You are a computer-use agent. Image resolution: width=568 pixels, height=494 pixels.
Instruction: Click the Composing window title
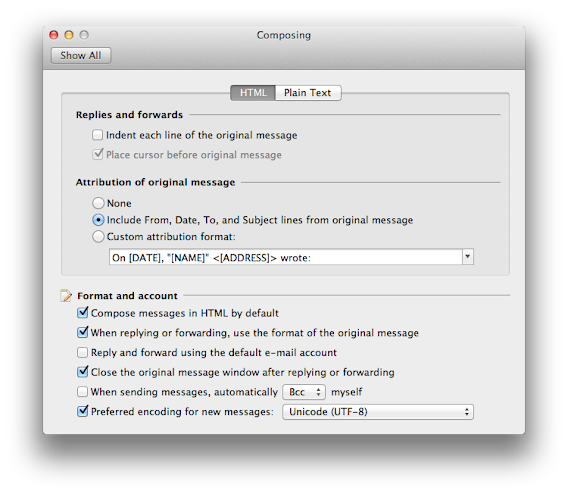coord(284,35)
